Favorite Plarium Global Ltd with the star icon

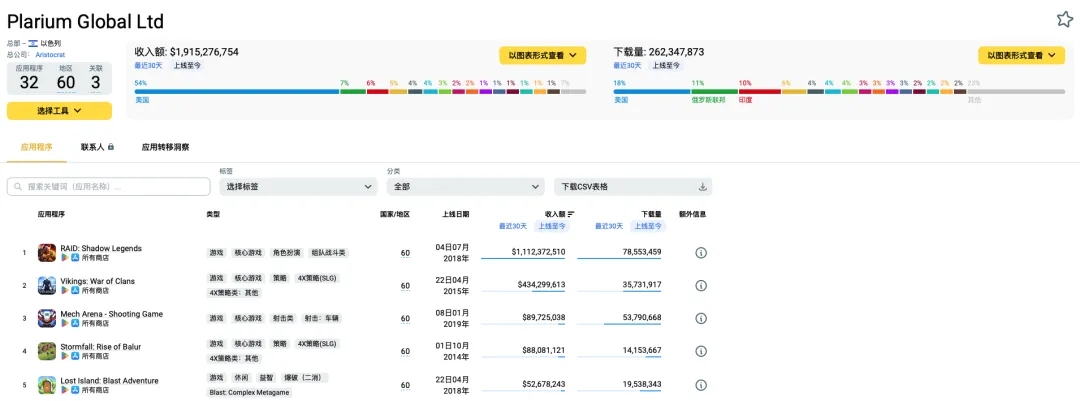pyautogui.click(x=1064, y=19)
